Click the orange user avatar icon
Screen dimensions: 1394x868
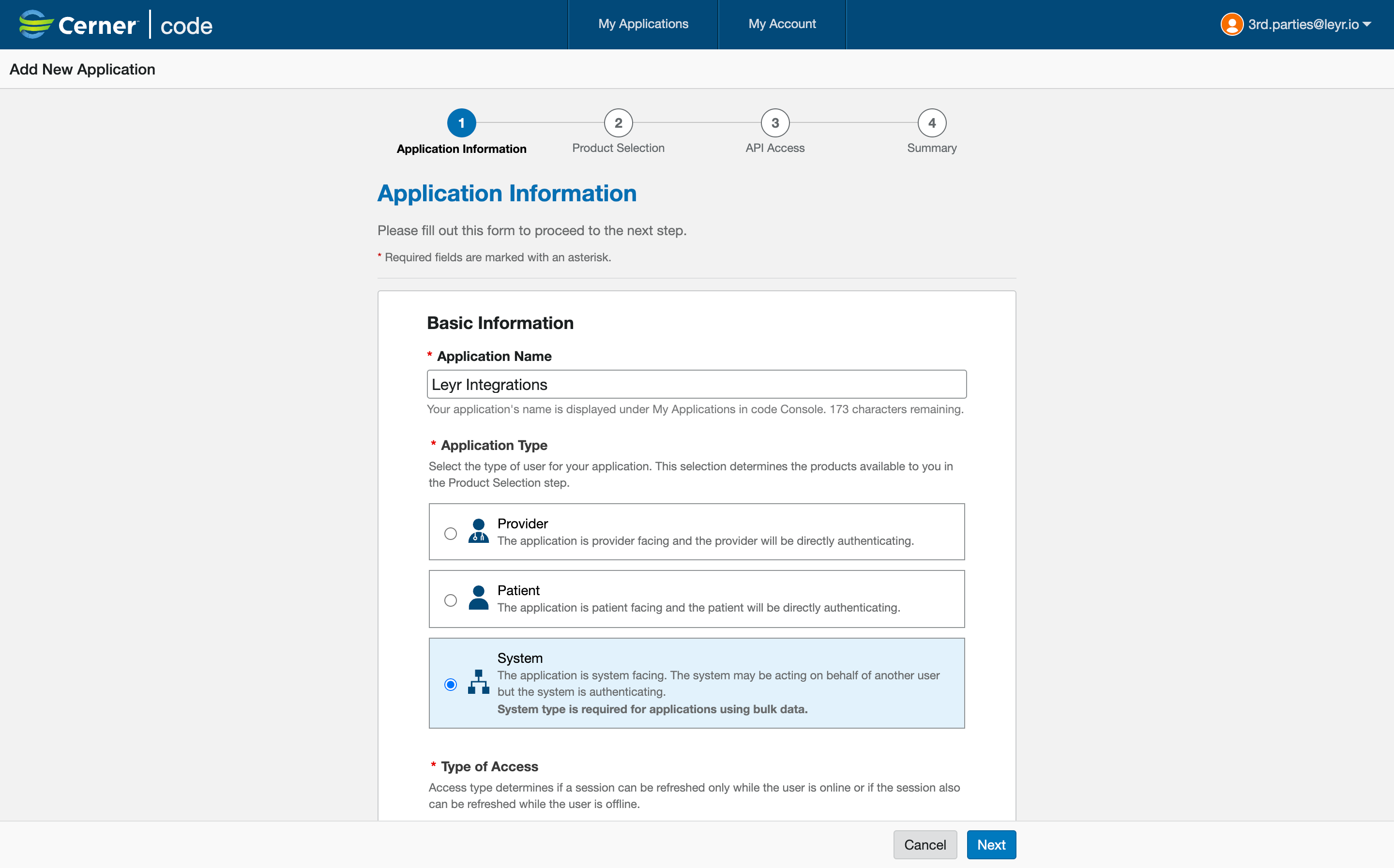tap(1231, 24)
